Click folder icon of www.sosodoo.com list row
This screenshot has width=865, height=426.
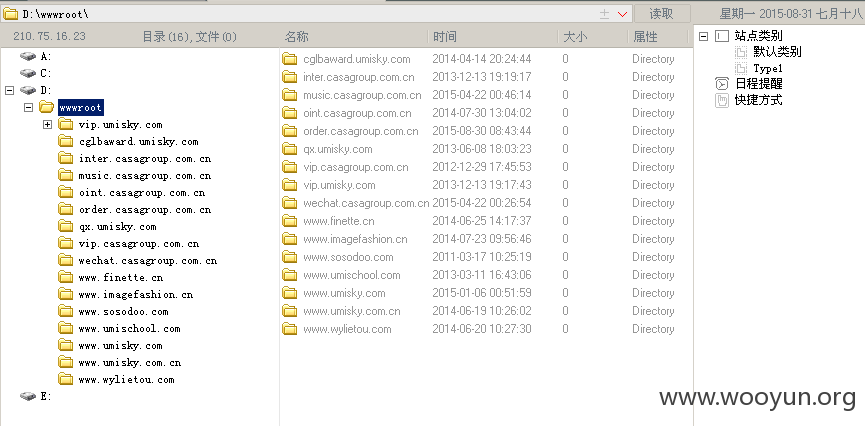coord(290,257)
